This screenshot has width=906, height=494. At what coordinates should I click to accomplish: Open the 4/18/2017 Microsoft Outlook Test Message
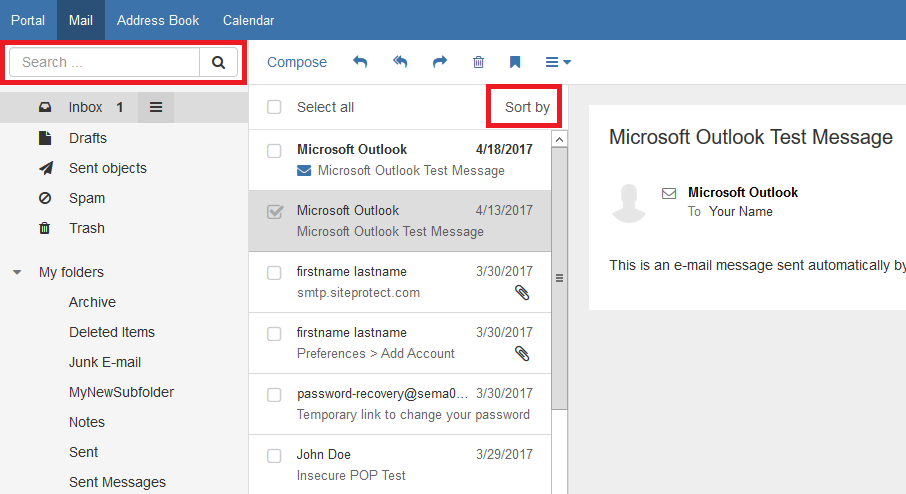click(400, 160)
